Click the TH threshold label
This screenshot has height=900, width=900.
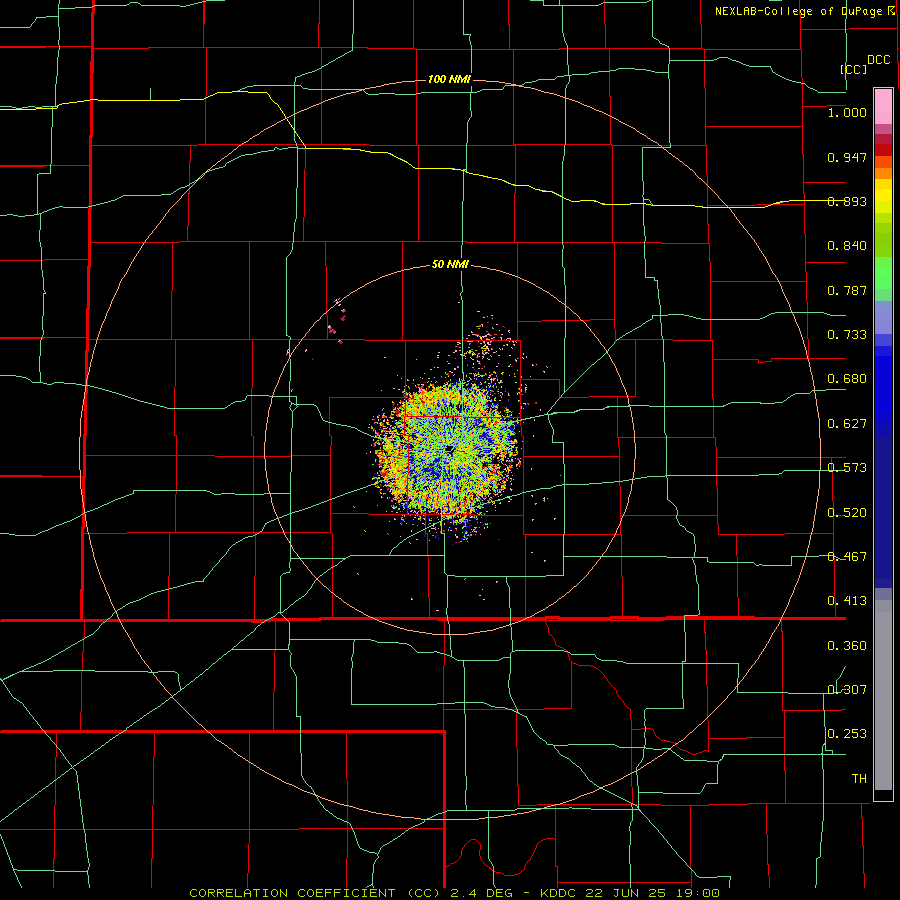(x=859, y=779)
